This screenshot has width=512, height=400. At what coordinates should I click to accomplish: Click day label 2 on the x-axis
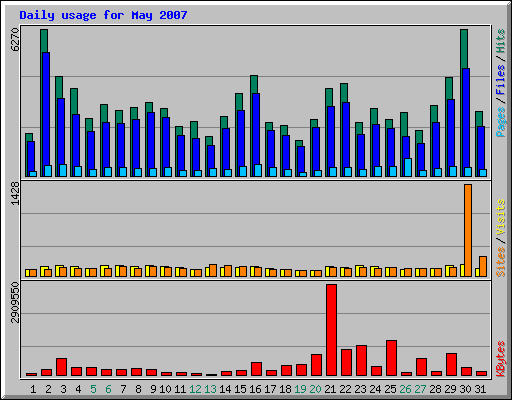point(48,389)
